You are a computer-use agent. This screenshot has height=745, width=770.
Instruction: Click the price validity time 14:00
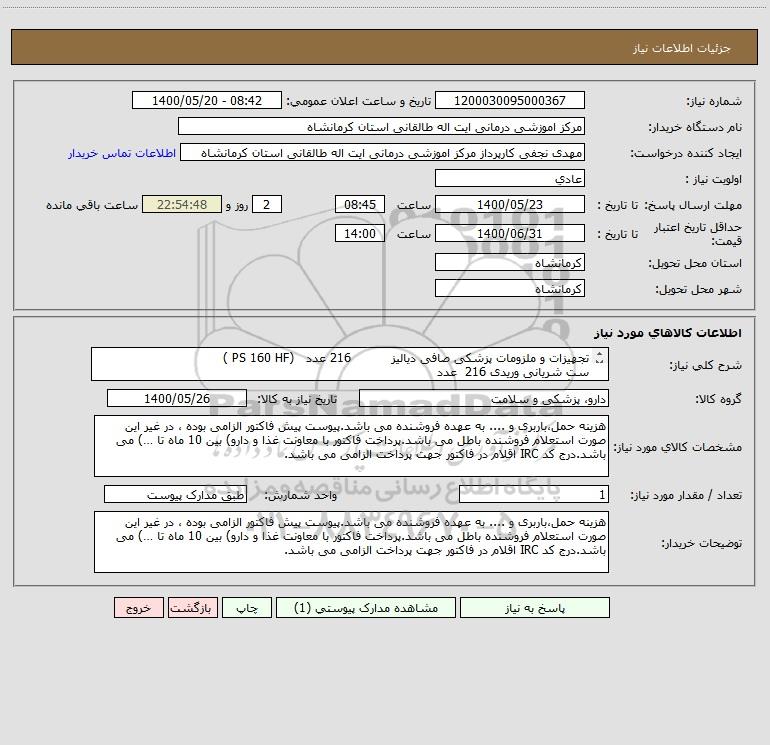[359, 233]
